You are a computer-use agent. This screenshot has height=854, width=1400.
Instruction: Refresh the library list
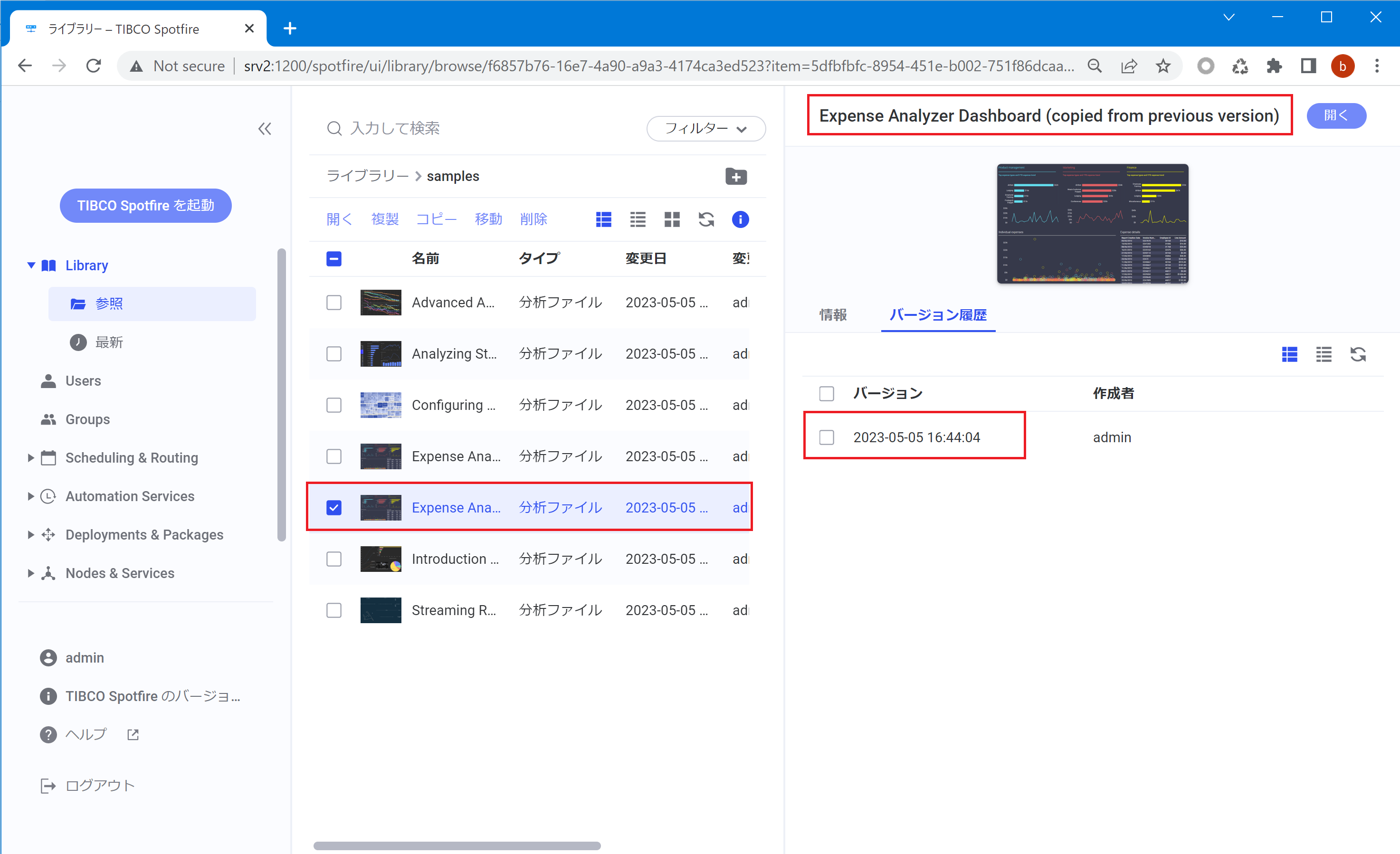(x=706, y=219)
